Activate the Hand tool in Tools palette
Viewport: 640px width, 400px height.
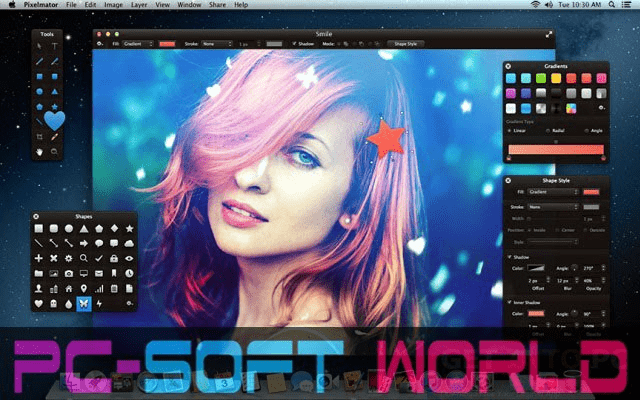point(39,152)
